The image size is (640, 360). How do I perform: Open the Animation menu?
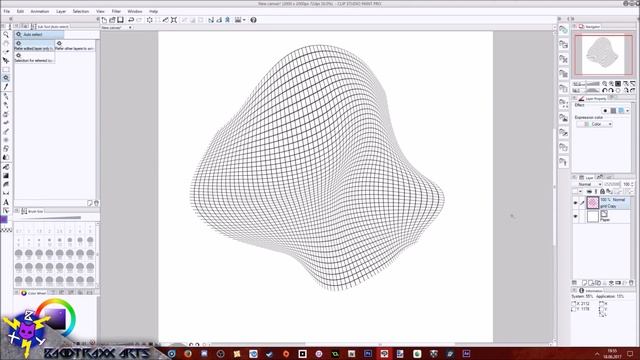40,11
